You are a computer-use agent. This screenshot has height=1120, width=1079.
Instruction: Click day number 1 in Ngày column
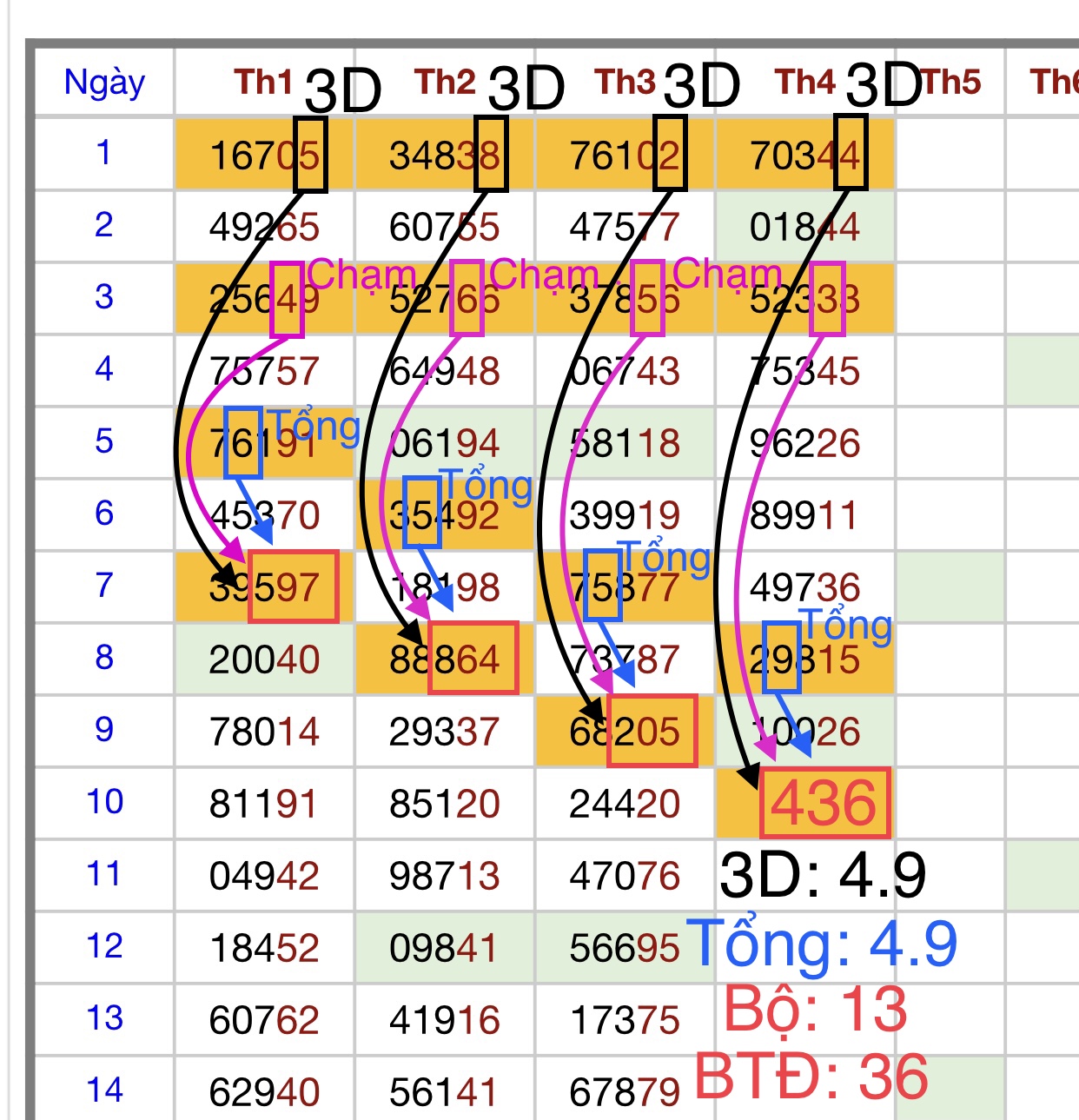(104, 153)
